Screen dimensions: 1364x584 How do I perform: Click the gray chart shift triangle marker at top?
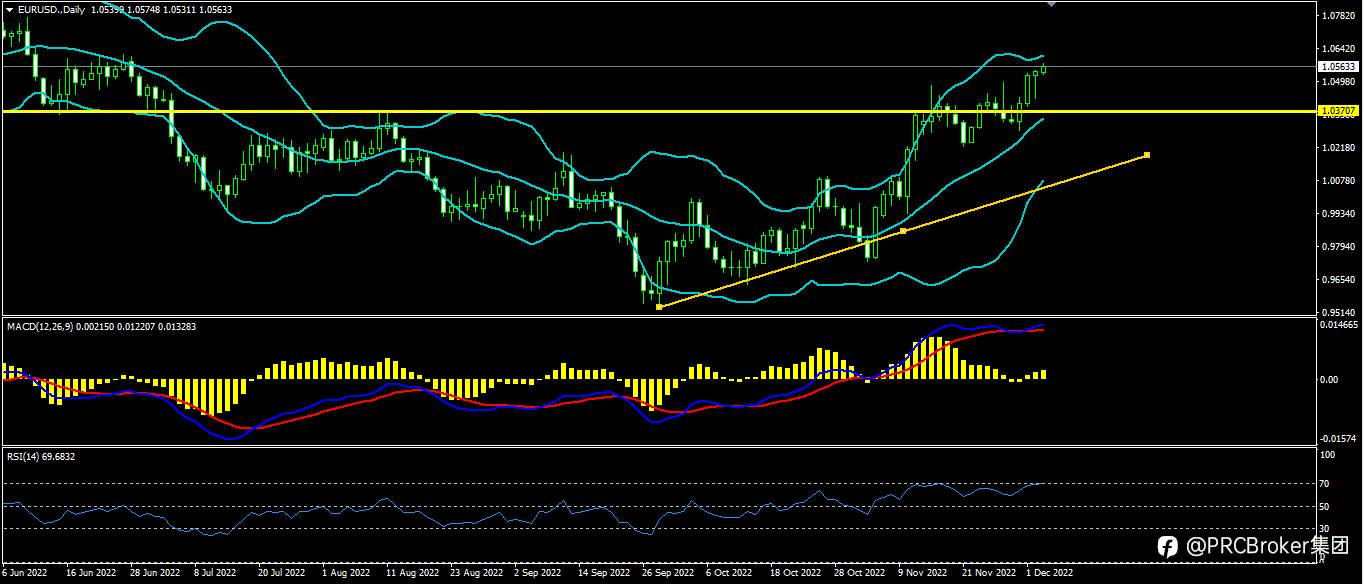pyautogui.click(x=1051, y=4)
